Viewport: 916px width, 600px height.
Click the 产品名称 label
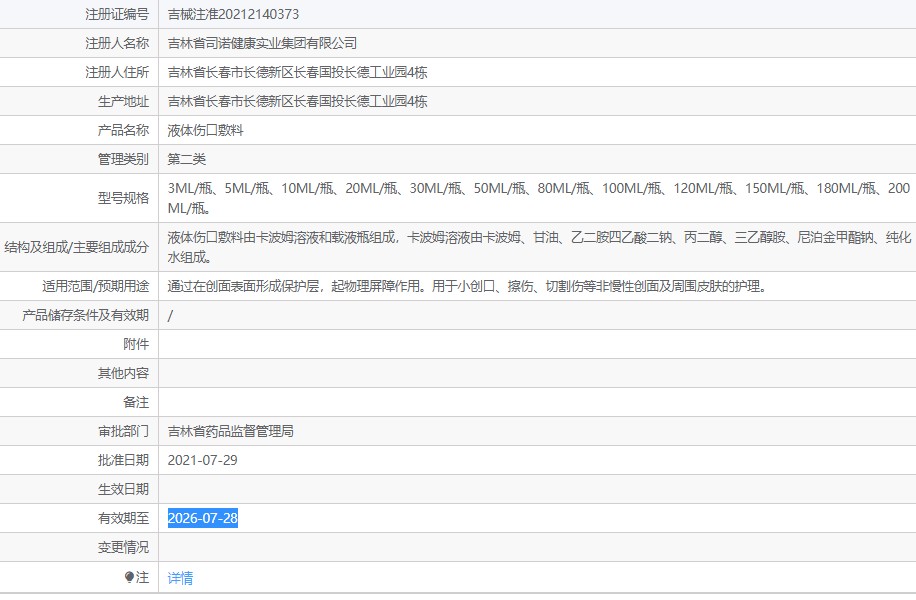tap(123, 130)
